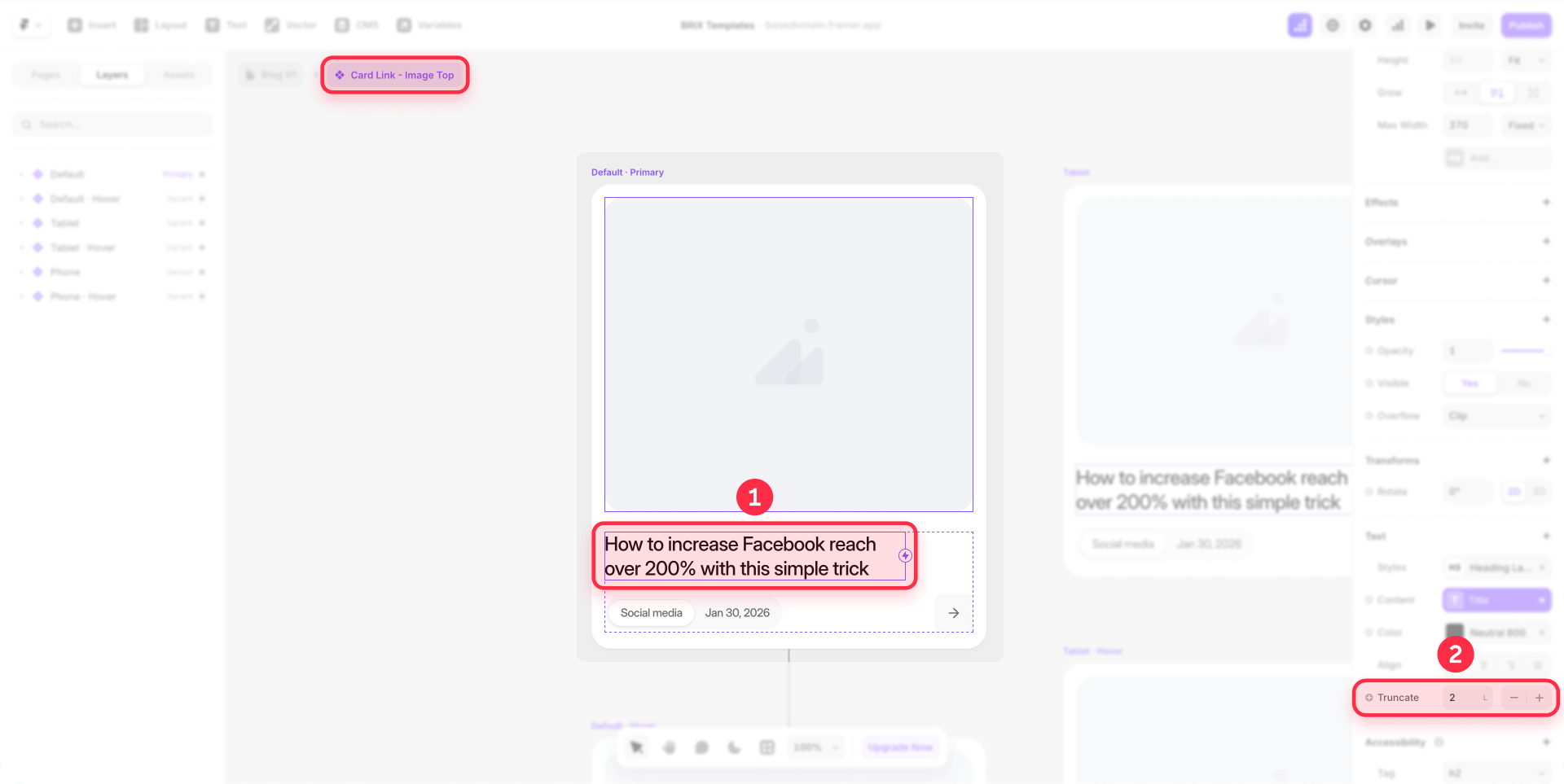This screenshot has height=784, width=1564.
Task: Click the variable bolt icon beside headline
Action: [x=905, y=555]
